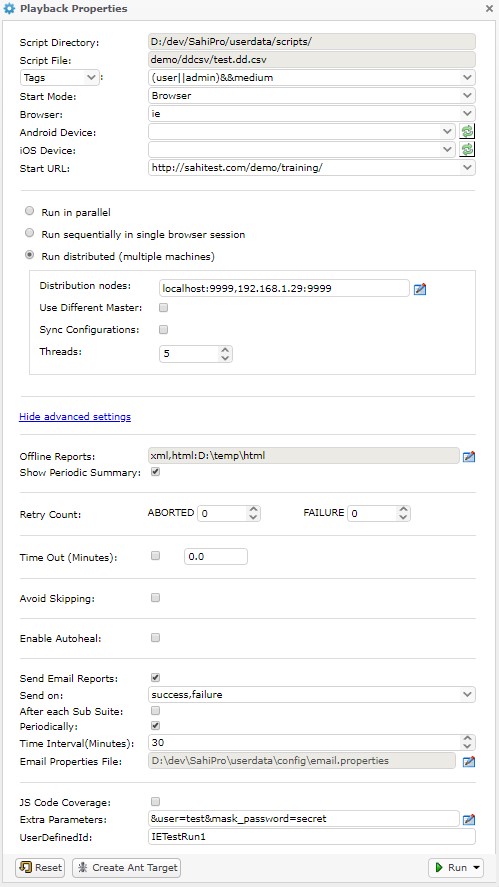Open the Extra Parameters editor icon
The image size is (499, 887).
(468, 819)
